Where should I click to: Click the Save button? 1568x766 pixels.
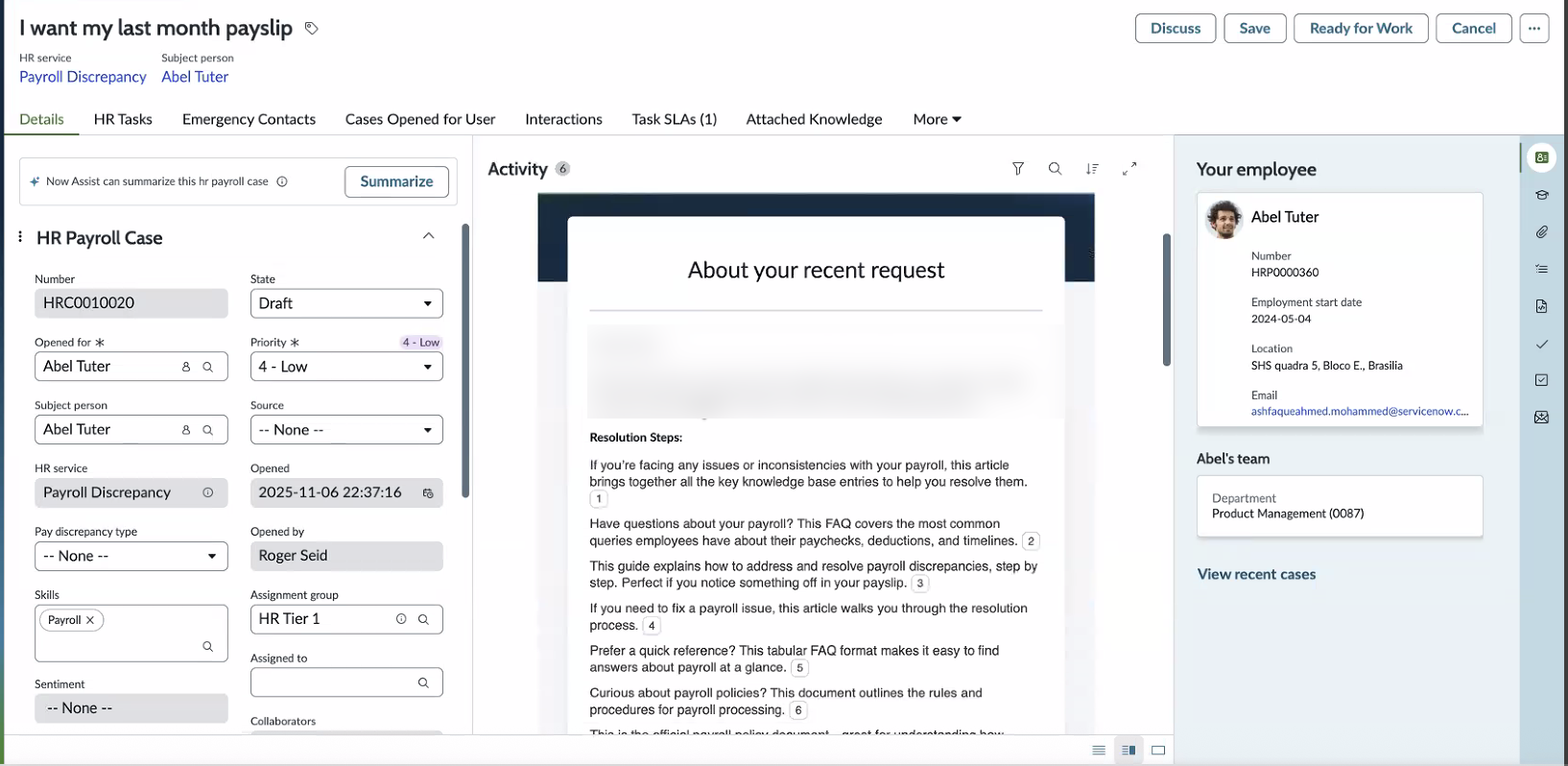coord(1254,29)
